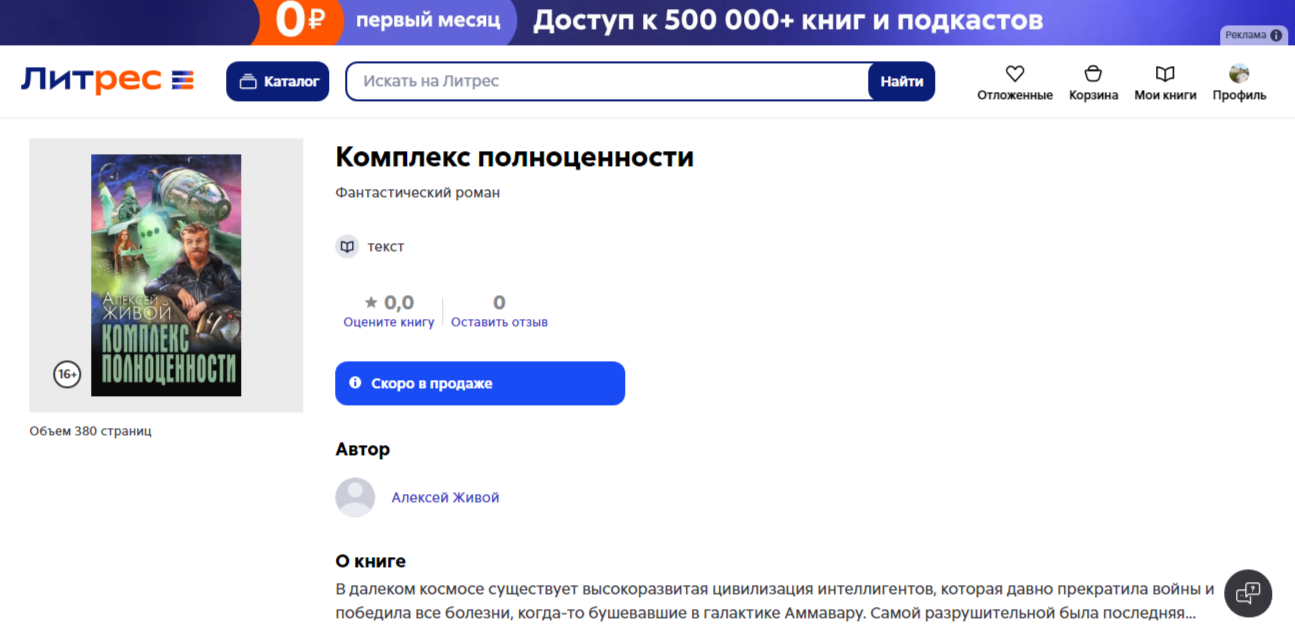Open the author Алексей Живой link
Screen dimensions: 1295x632
click(x=445, y=498)
